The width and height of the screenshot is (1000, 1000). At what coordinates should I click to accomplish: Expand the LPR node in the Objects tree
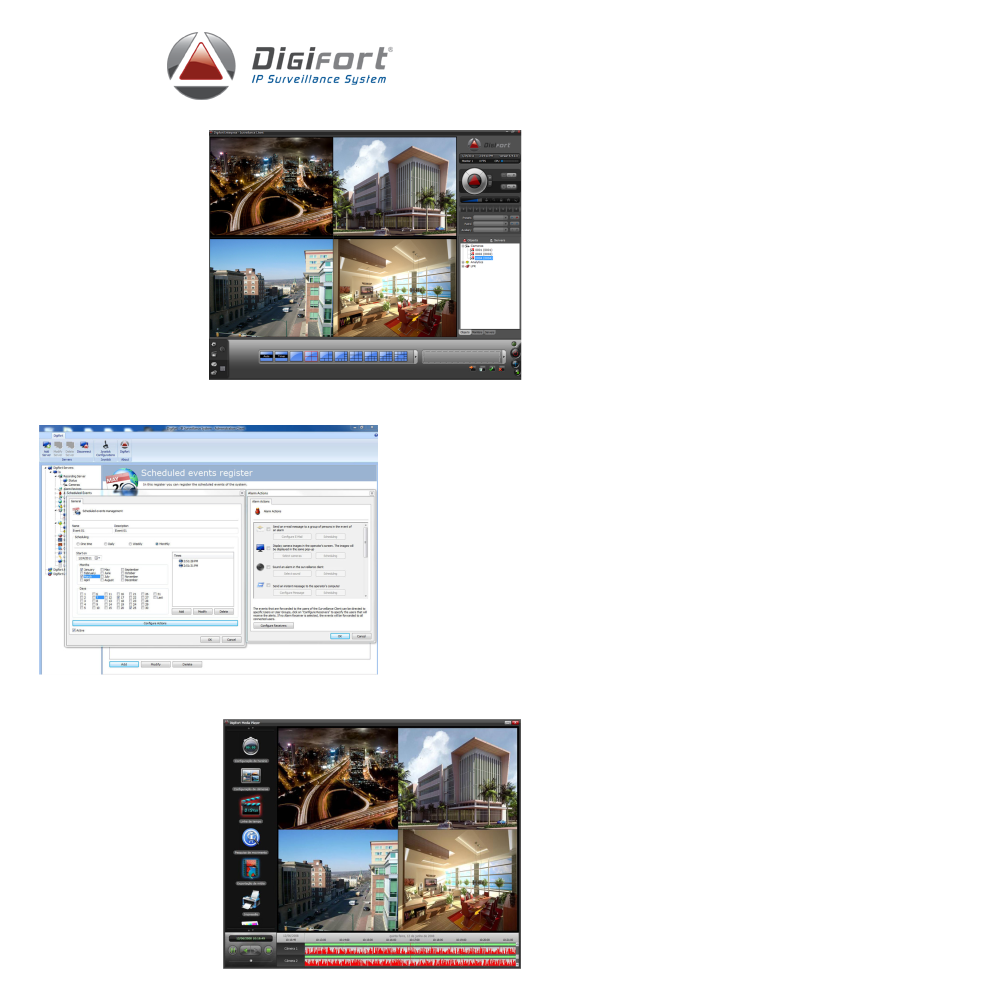[463, 266]
